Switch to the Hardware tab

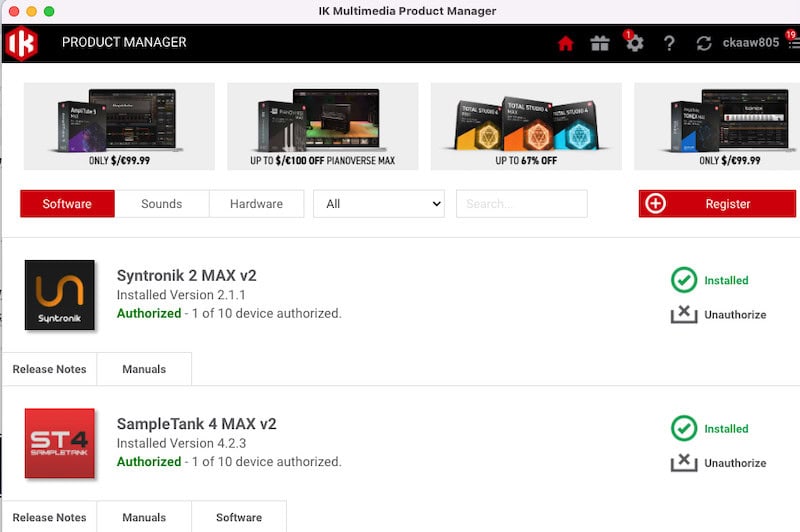tap(257, 204)
